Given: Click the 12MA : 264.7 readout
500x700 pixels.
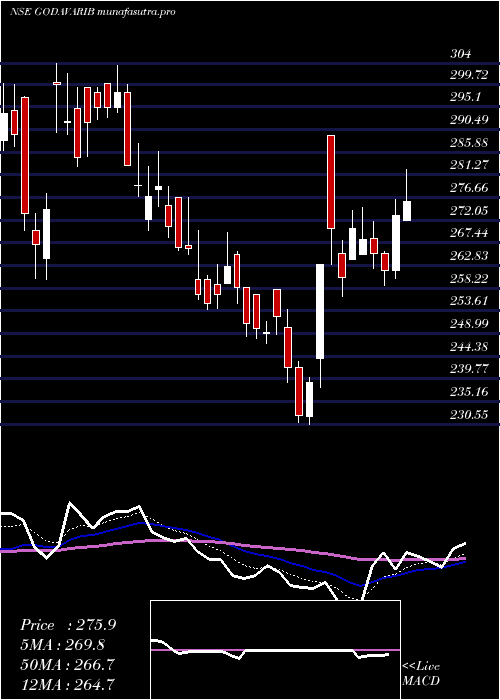Looking at the screenshot, I should tap(68, 684).
